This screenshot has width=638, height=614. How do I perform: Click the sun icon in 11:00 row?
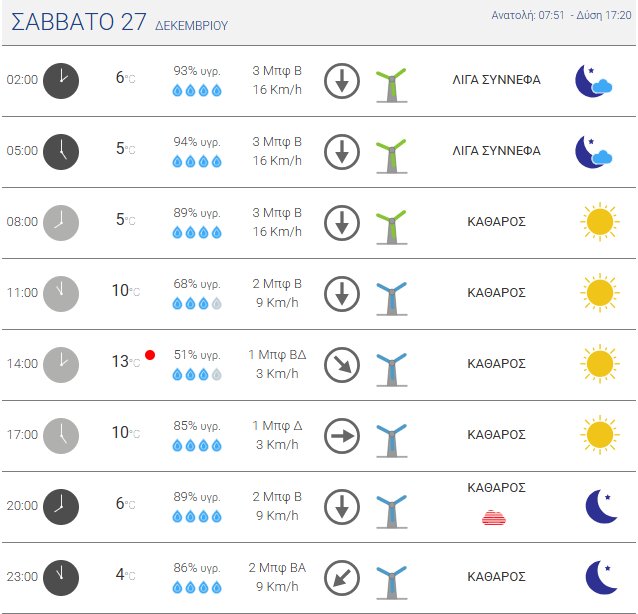[598, 292]
